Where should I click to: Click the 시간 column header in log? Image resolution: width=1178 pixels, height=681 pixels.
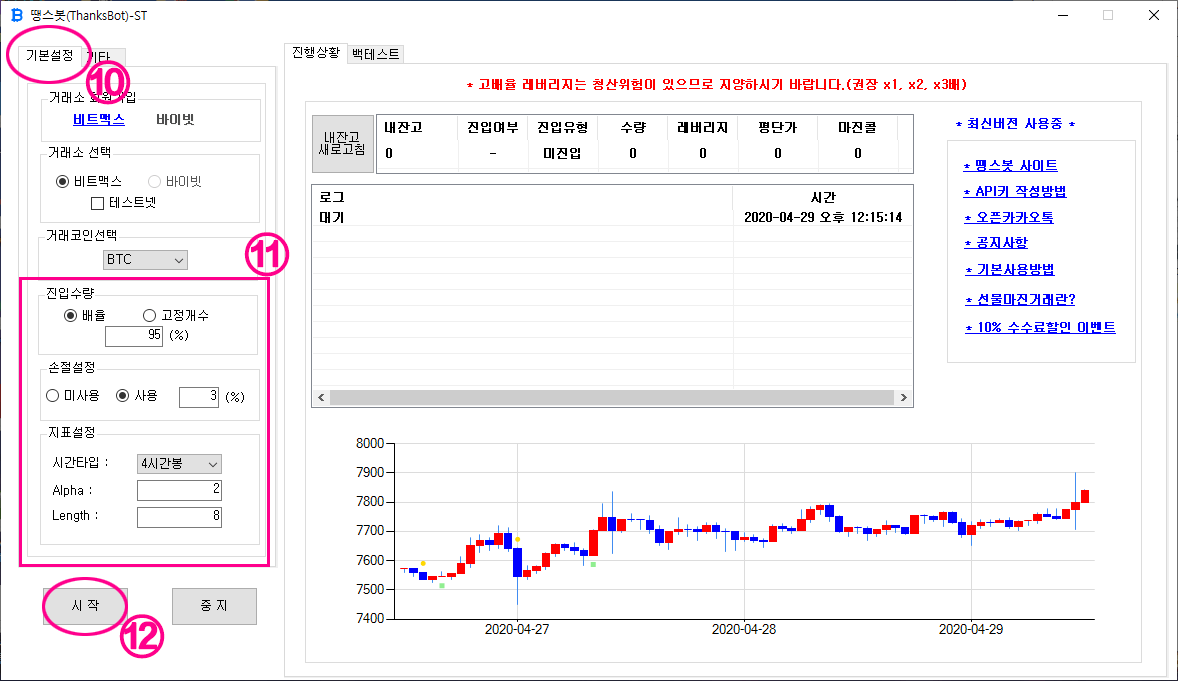pos(823,197)
